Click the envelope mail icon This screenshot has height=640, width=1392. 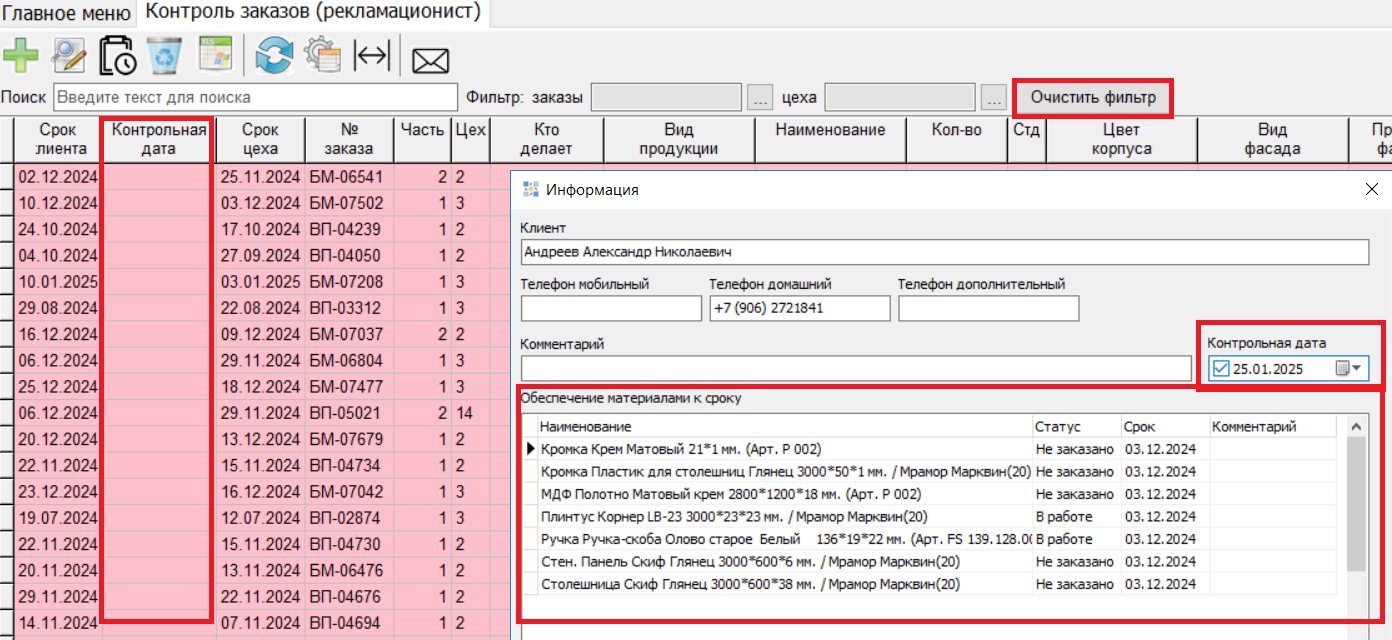point(430,60)
